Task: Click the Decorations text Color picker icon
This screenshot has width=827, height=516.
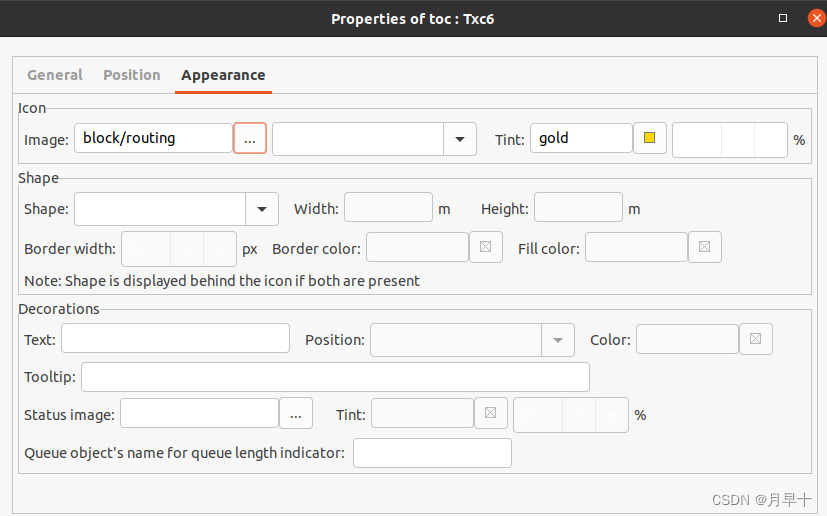Action: point(755,340)
